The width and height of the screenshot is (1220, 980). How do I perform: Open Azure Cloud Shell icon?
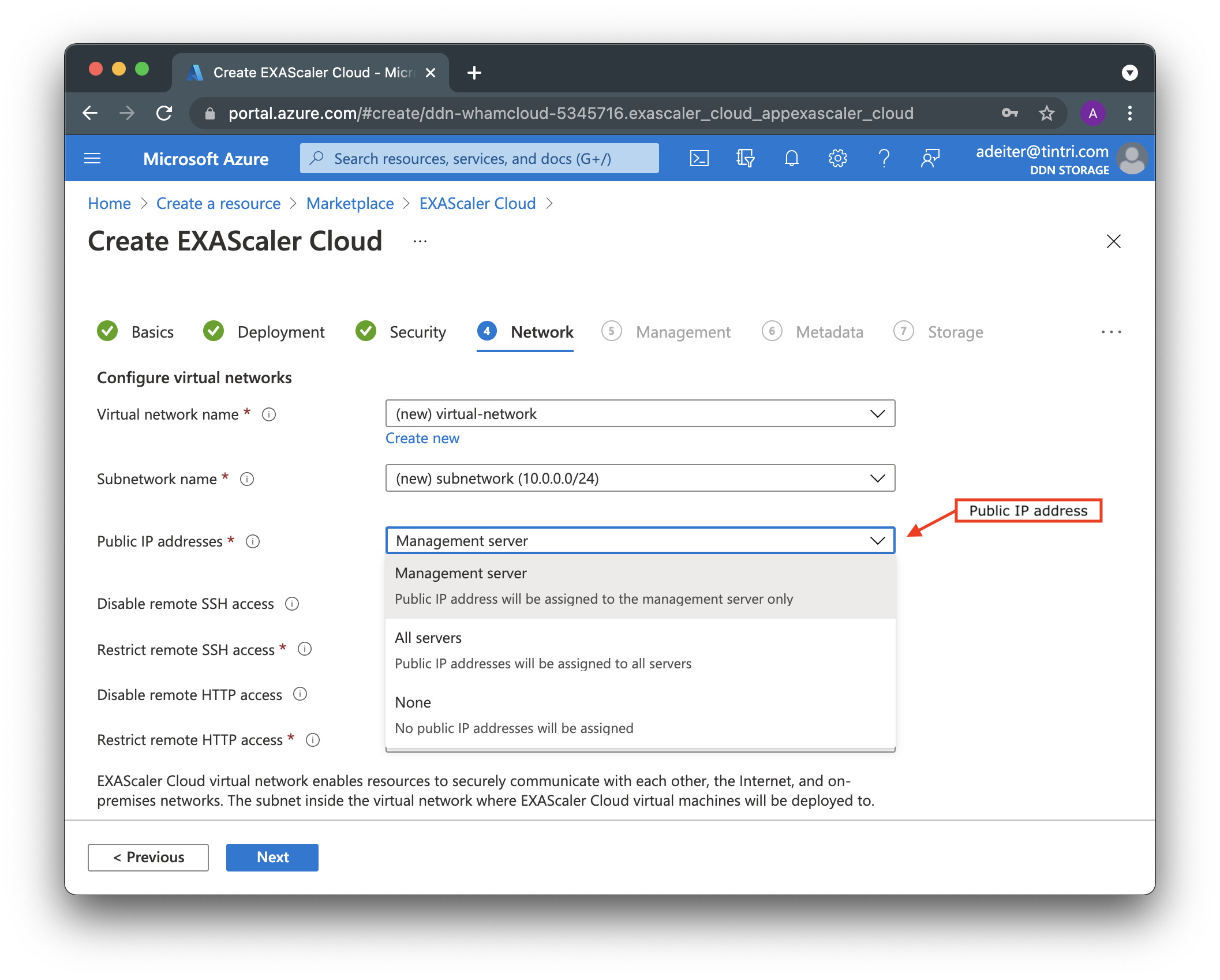pos(699,158)
